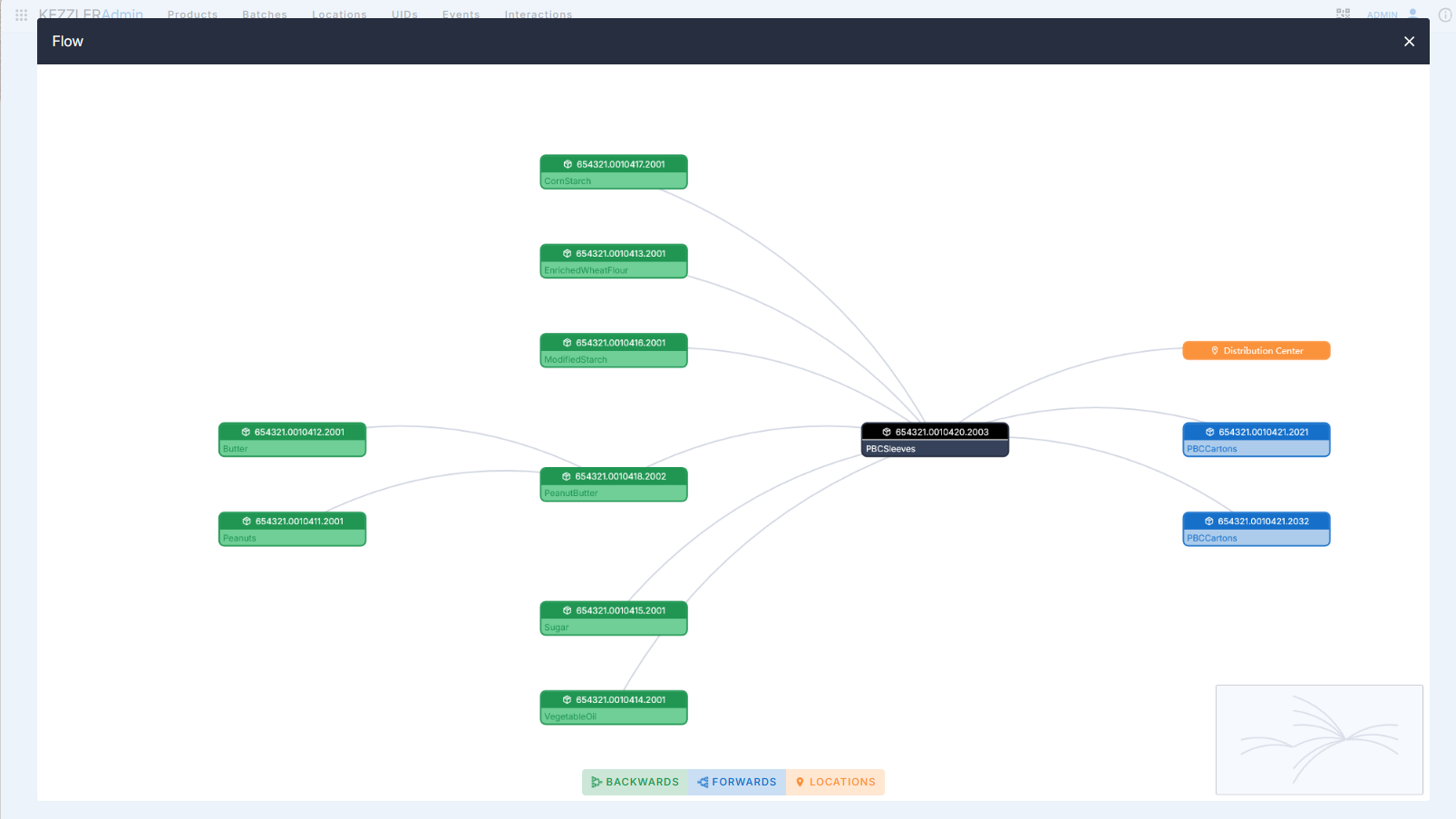Select the VegetableOil batch node
The height and width of the screenshot is (819, 1456).
tap(614, 707)
